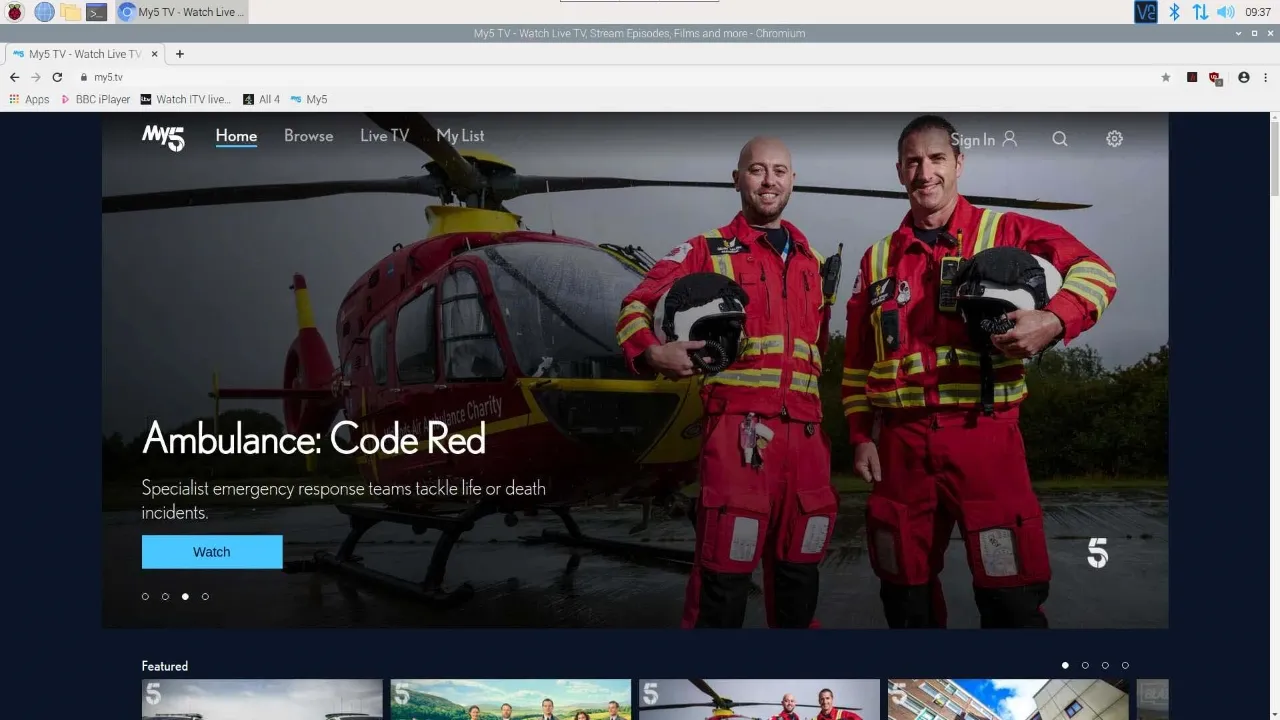Select the first Featured pagination dot
Viewport: 1280px width, 720px height.
coord(1065,664)
